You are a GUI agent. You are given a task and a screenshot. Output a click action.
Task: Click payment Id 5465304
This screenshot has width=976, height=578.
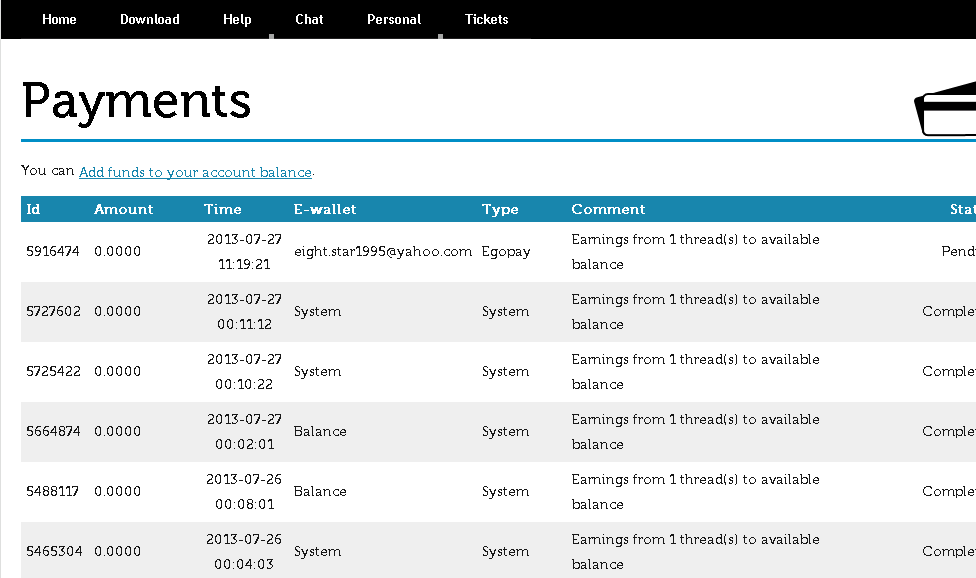tap(53, 552)
